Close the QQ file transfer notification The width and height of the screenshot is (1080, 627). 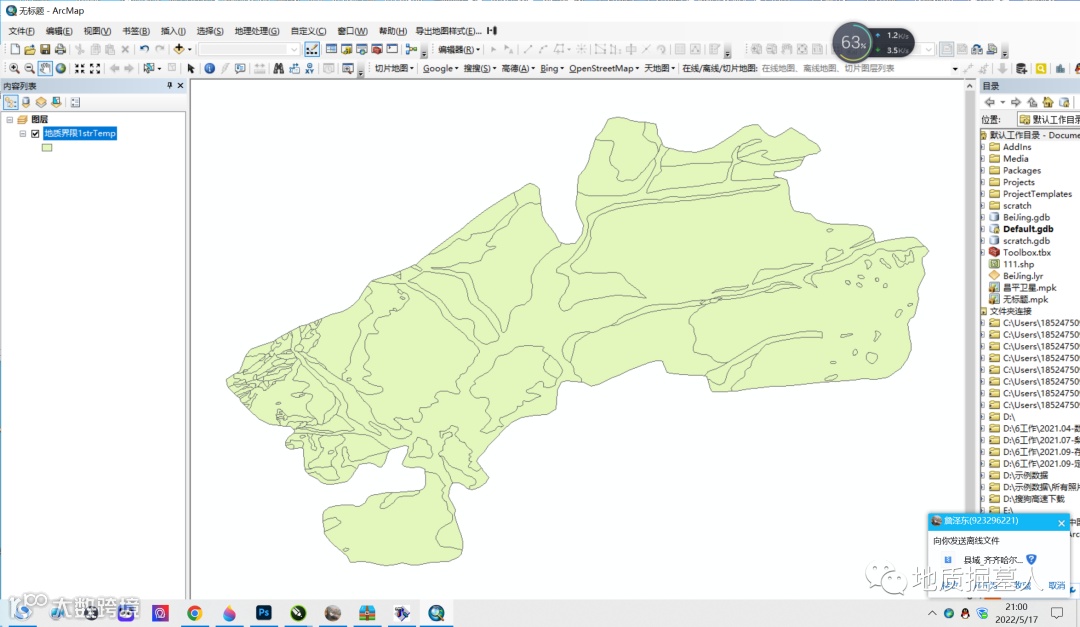click(1061, 523)
